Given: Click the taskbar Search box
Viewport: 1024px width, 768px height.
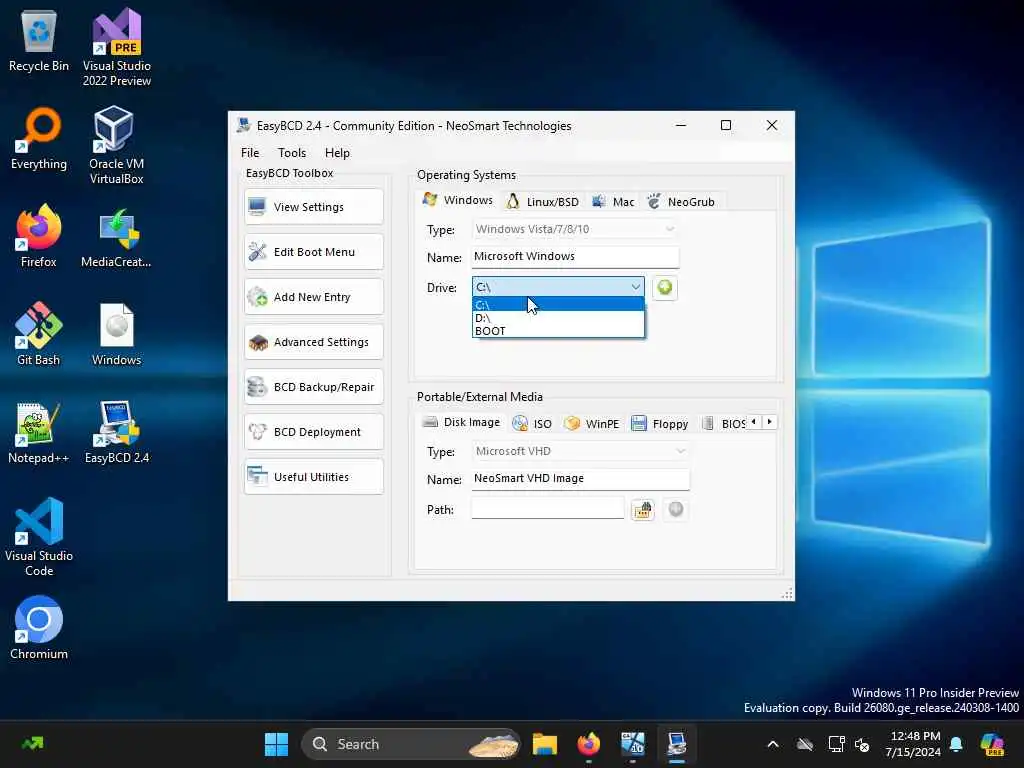Looking at the screenshot, I should click(x=411, y=744).
